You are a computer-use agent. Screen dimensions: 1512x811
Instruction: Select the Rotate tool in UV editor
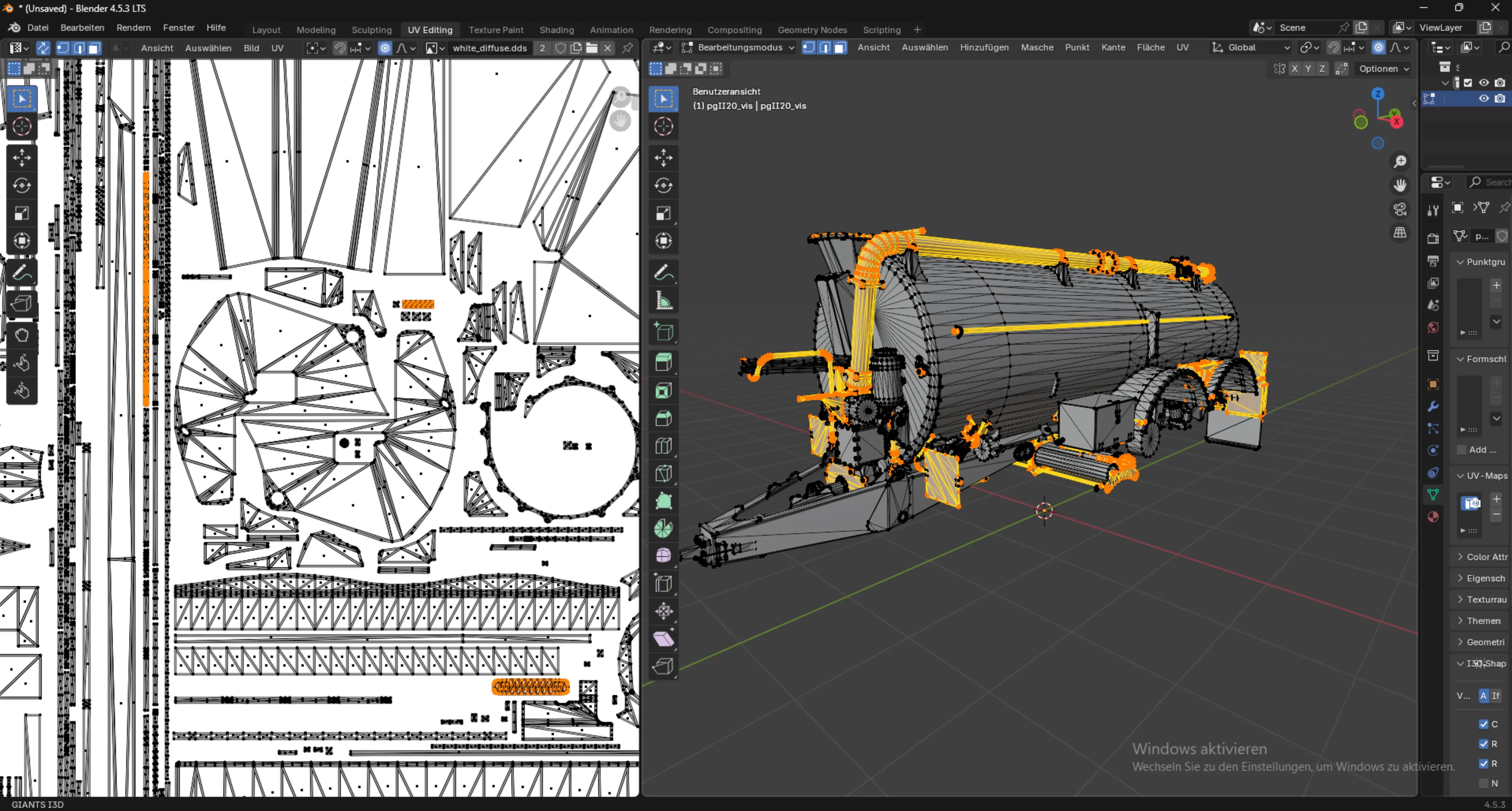click(22, 185)
